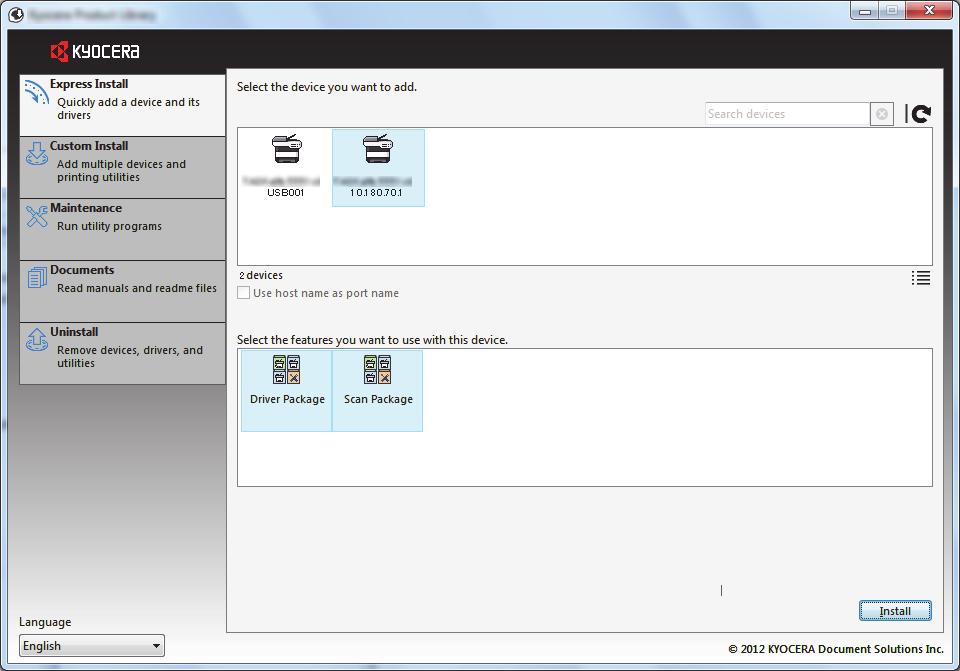The image size is (960, 671).
Task: Open the Language dropdown
Action: [x=92, y=645]
